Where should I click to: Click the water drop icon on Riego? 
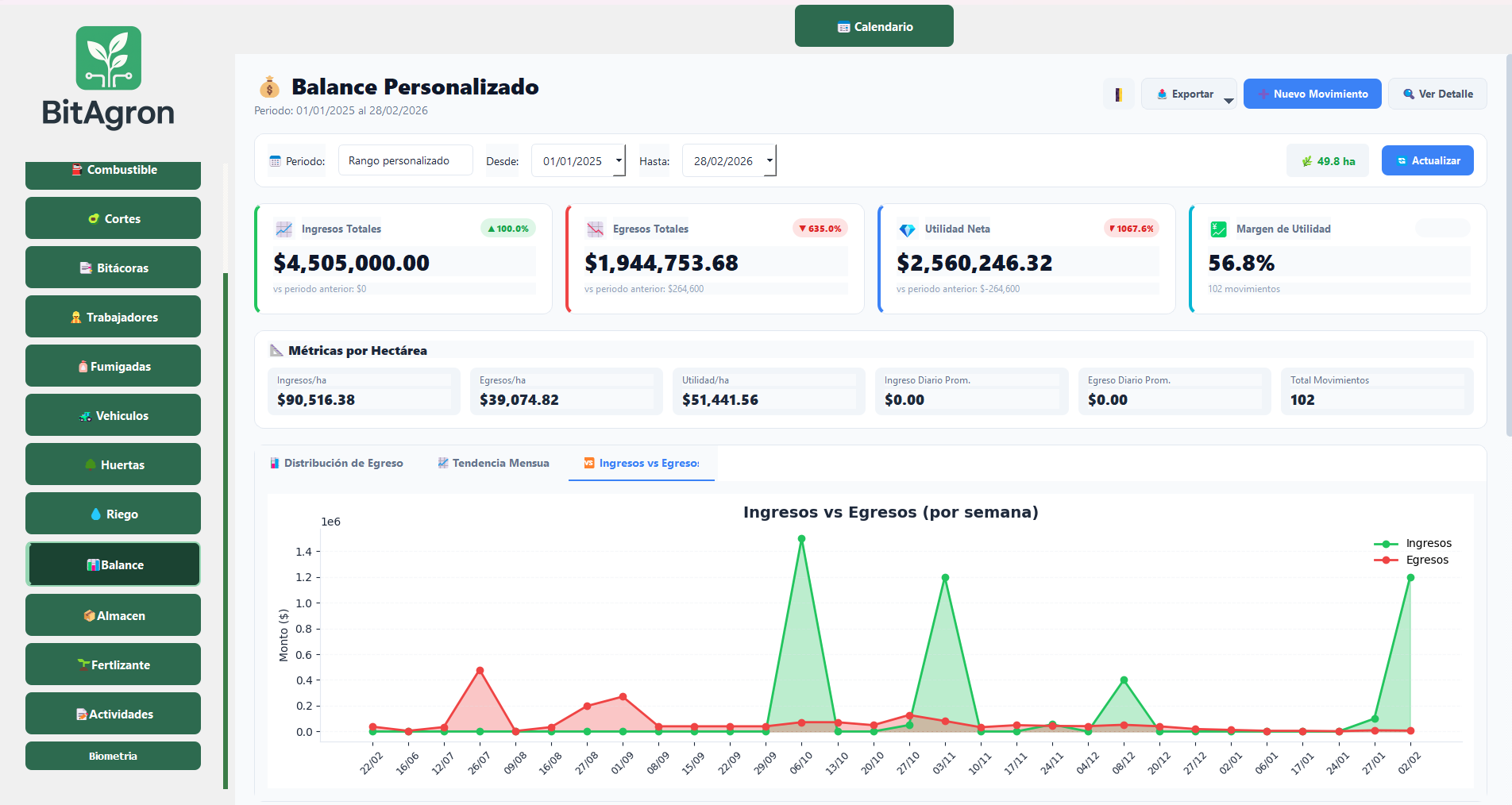[x=96, y=514]
